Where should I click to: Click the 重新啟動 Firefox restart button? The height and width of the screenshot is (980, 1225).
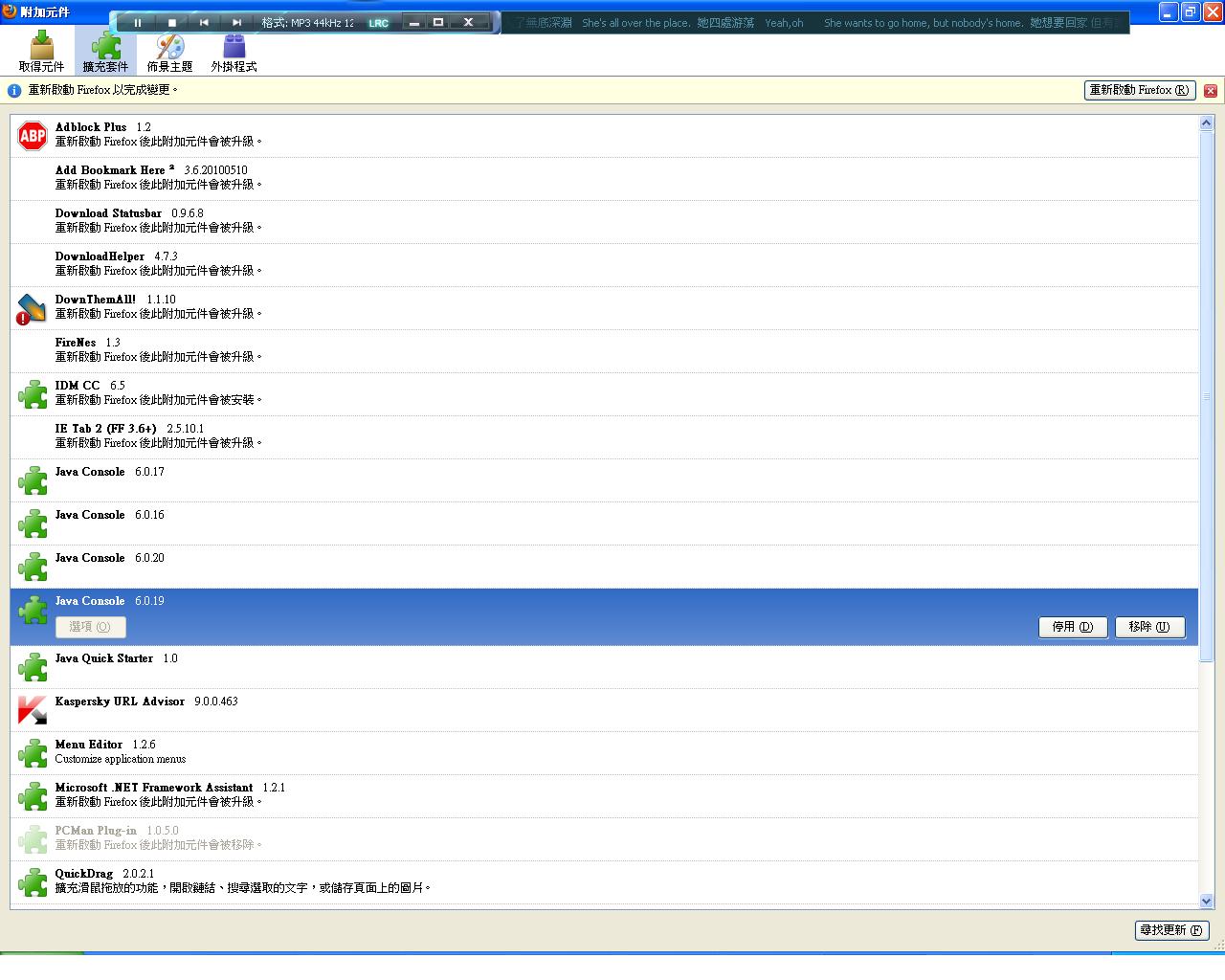click(1139, 90)
